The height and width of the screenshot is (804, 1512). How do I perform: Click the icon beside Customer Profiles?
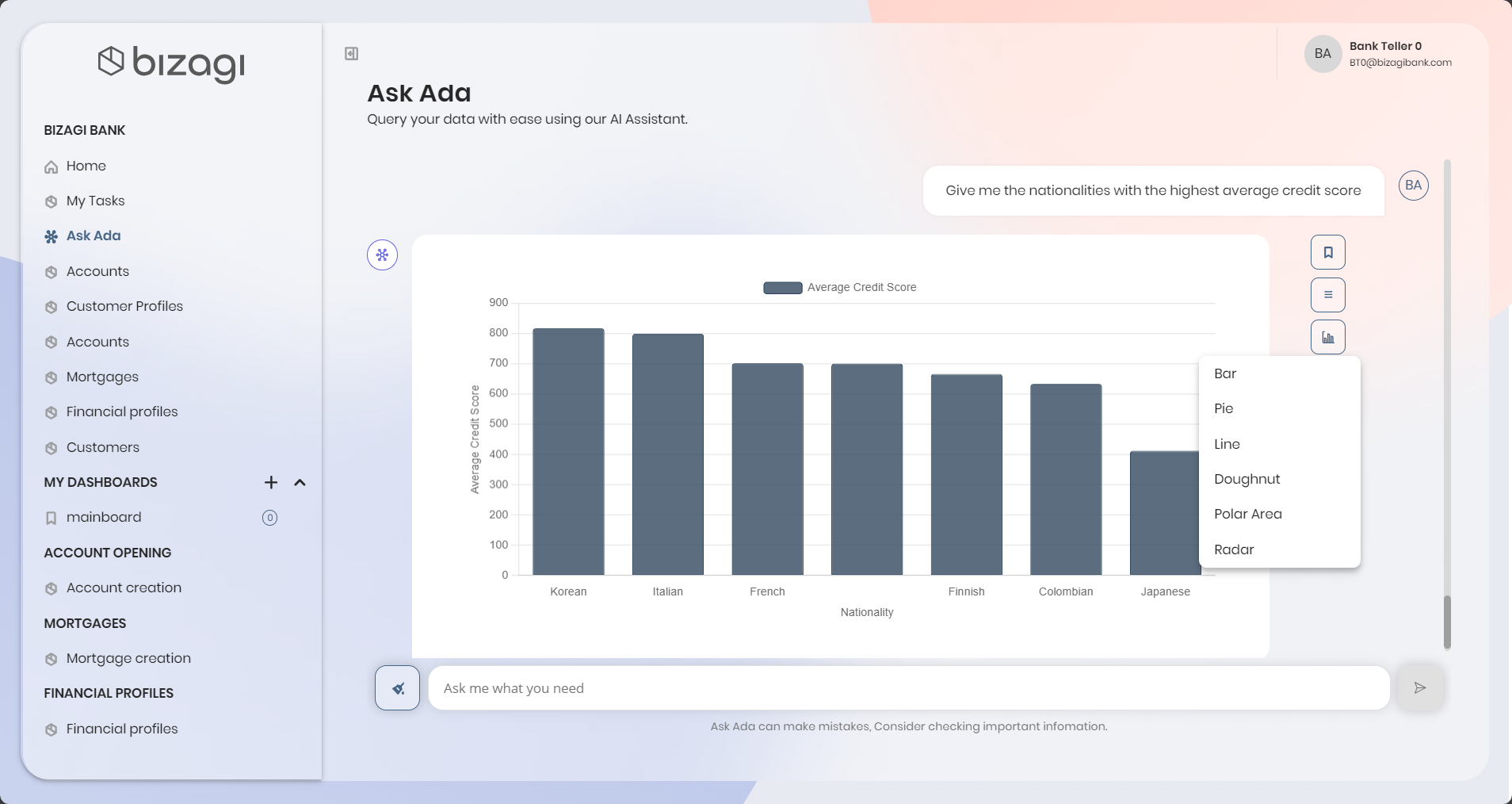[52, 307]
